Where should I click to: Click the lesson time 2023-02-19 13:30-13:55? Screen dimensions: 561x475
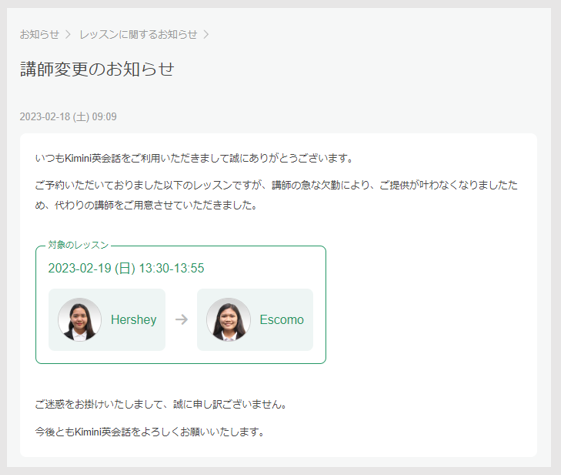(126, 268)
